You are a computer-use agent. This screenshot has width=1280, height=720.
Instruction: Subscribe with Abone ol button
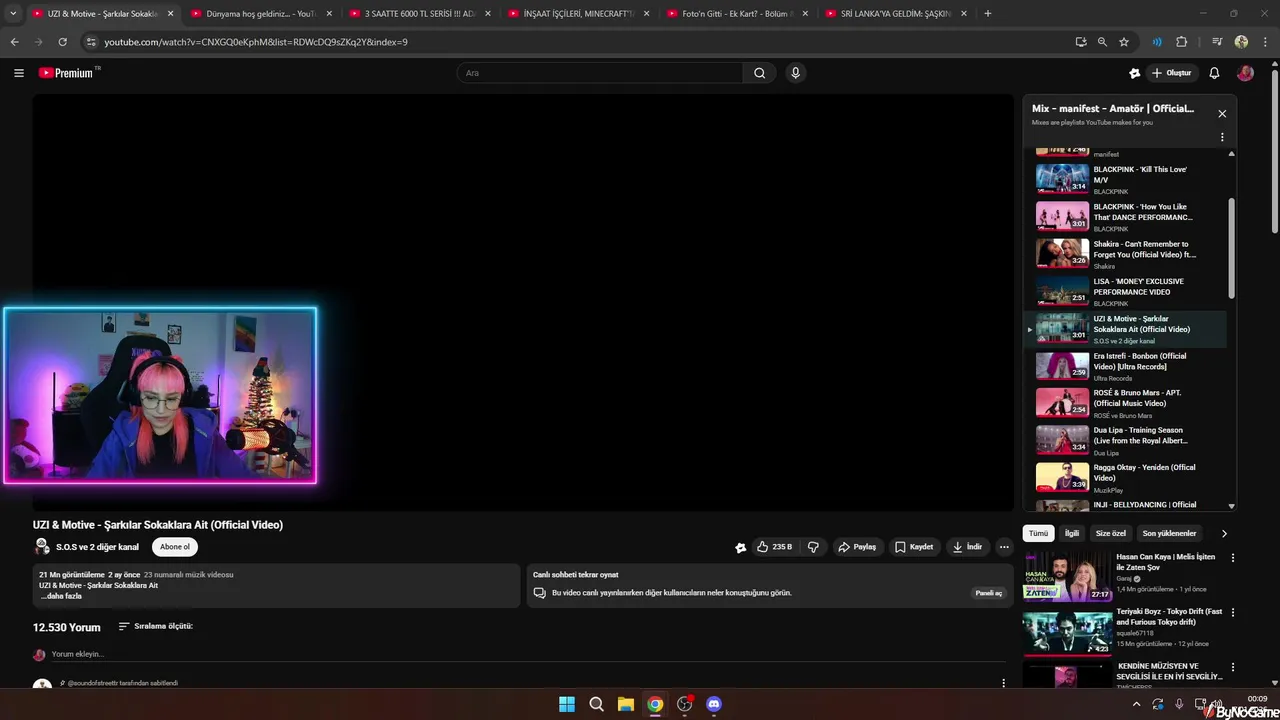coord(175,547)
